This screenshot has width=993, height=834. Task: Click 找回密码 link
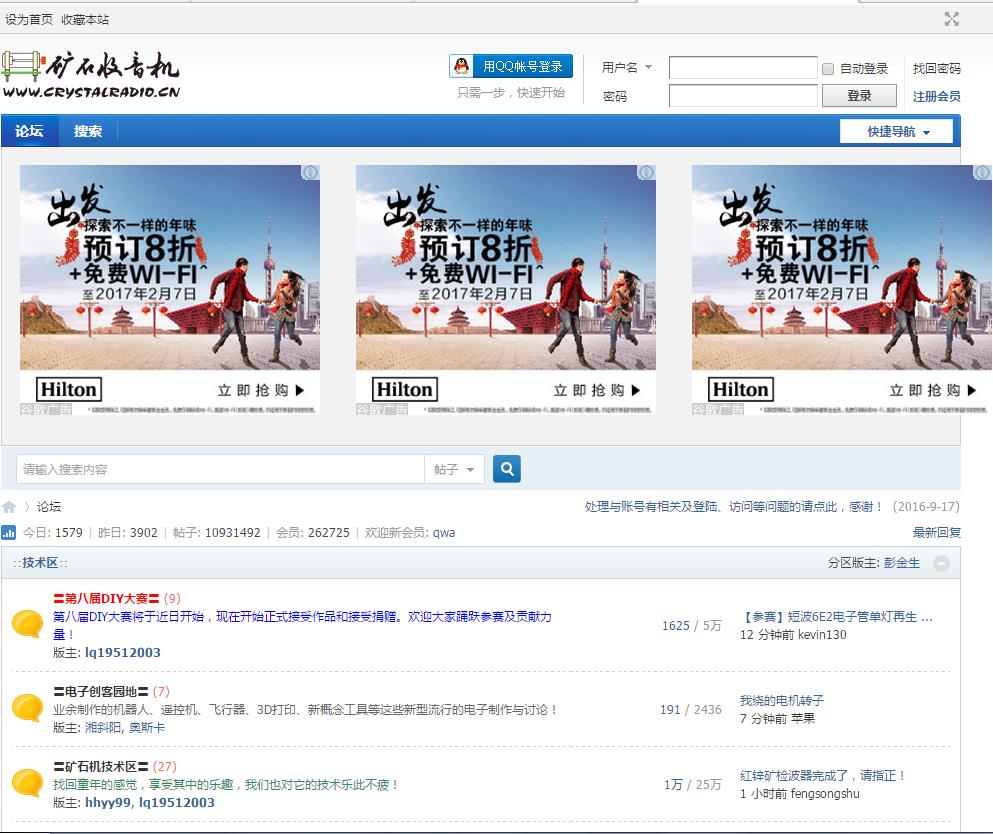pyautogui.click(x=936, y=68)
